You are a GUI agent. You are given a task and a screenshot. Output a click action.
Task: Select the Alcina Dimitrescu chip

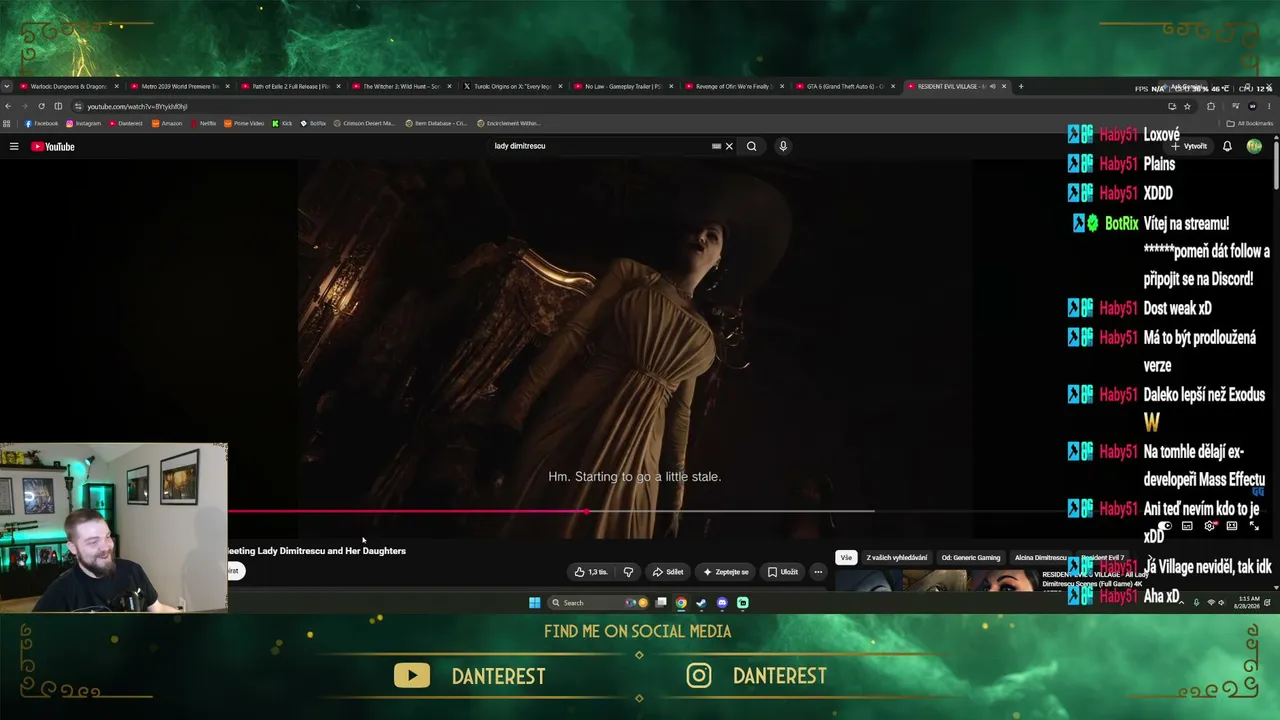click(x=1041, y=558)
